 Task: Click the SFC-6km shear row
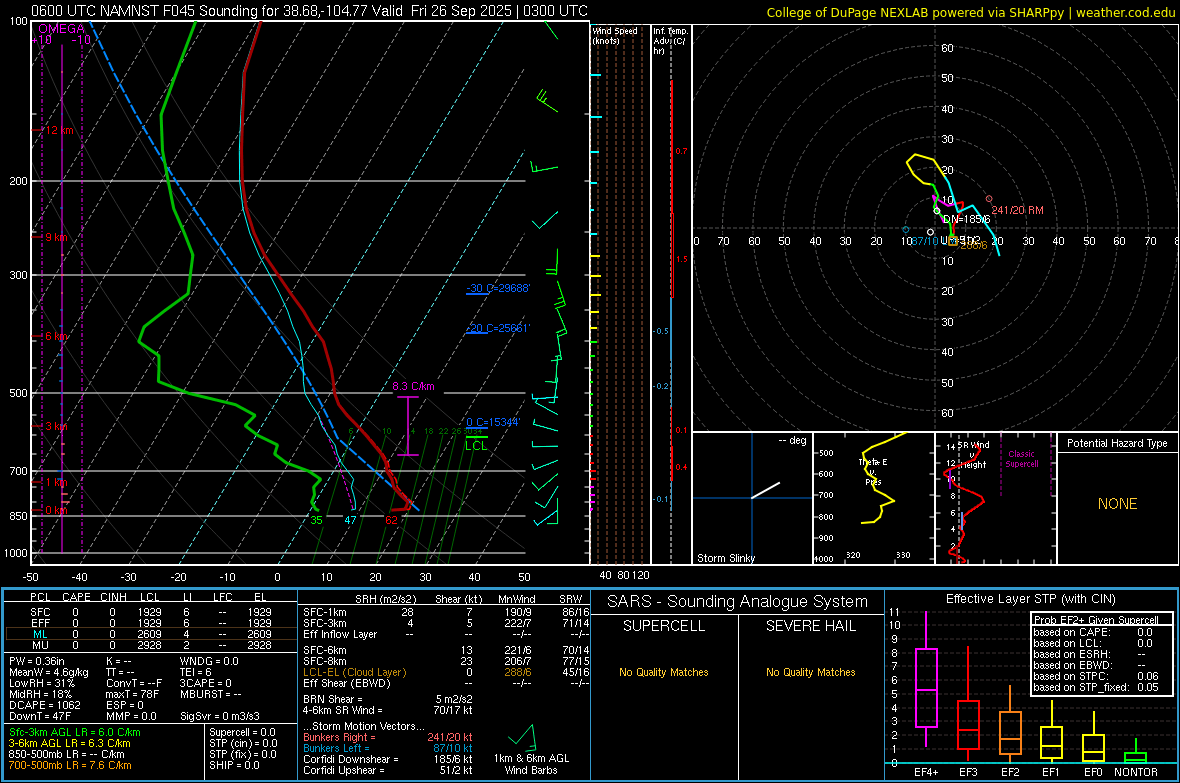(446, 650)
